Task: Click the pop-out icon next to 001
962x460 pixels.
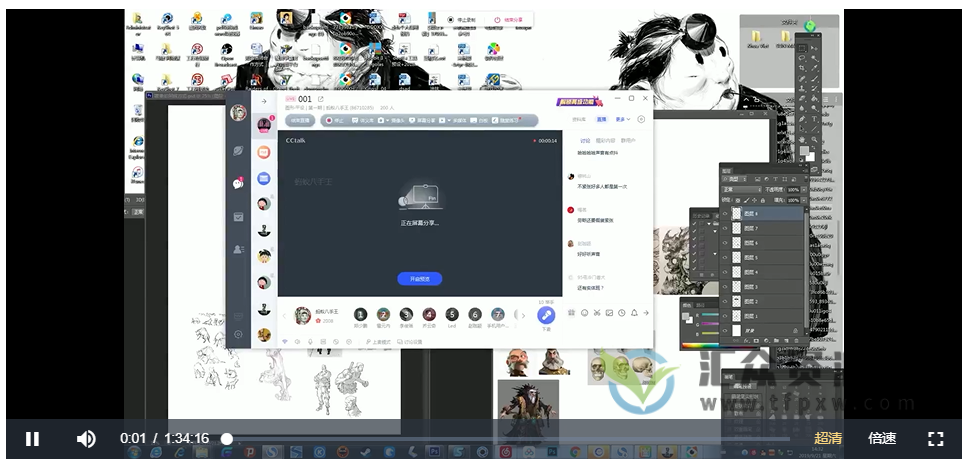Action: 320,99
